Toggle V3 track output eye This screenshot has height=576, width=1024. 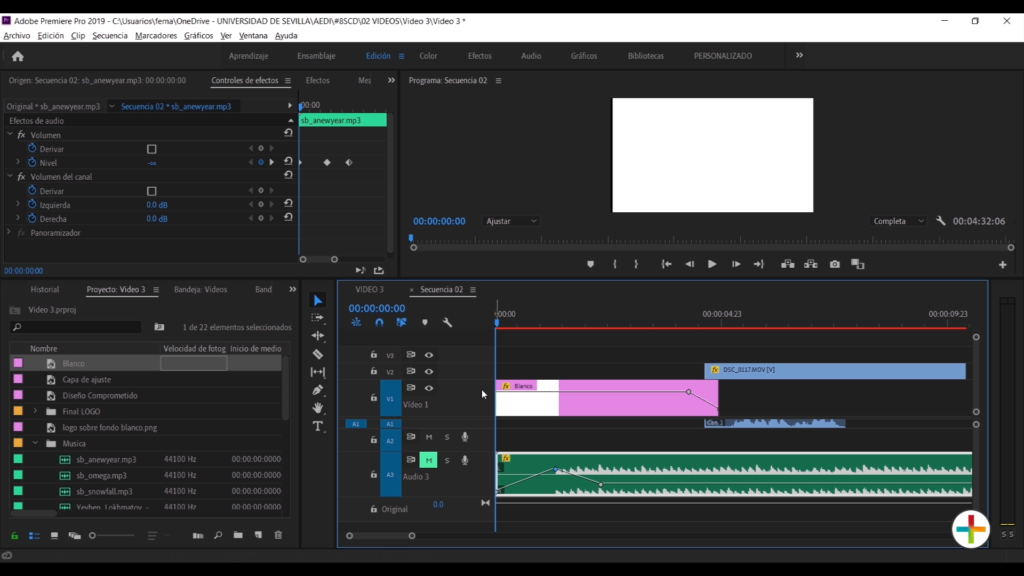click(x=429, y=355)
